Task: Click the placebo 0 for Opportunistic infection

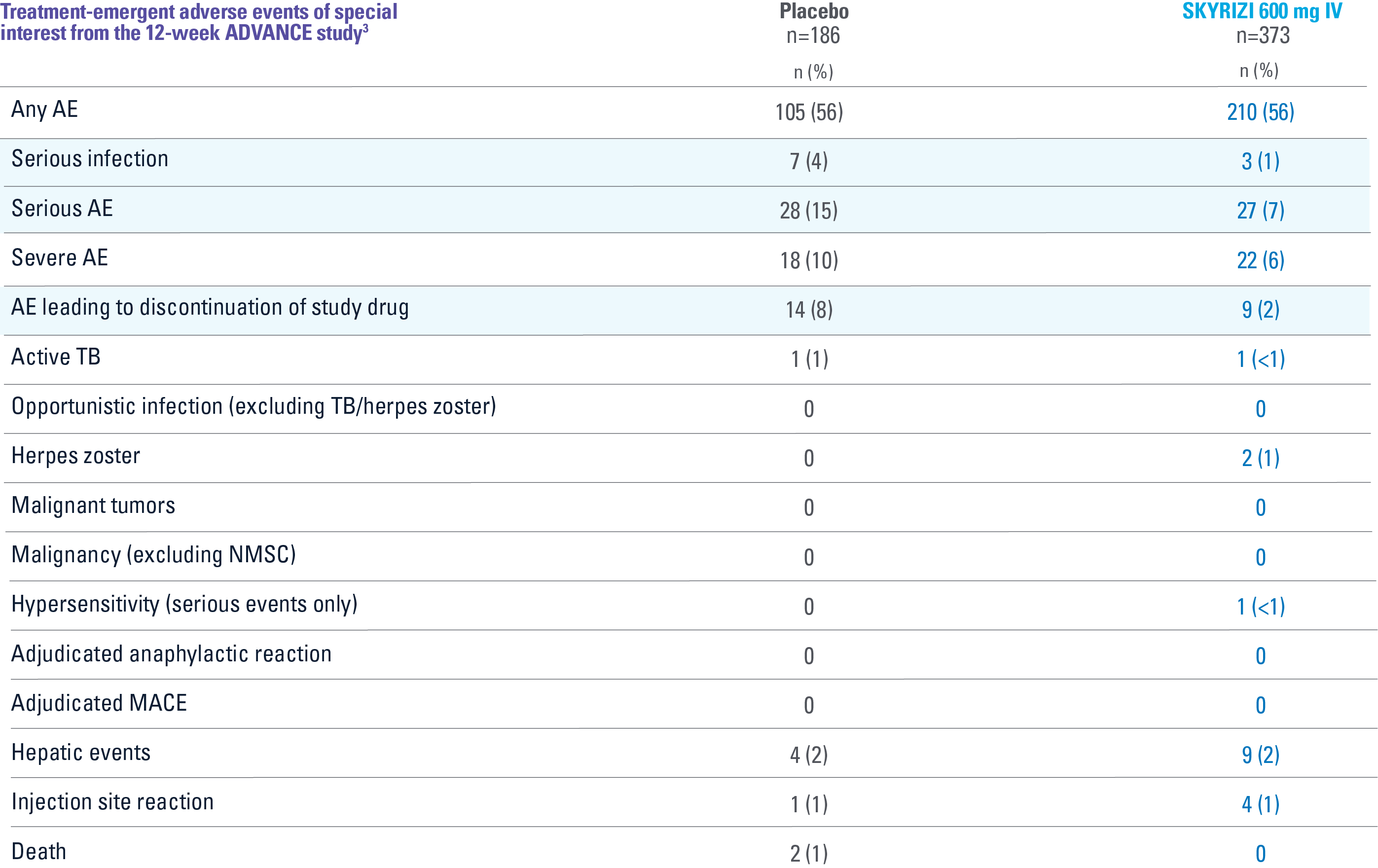Action: 809,409
